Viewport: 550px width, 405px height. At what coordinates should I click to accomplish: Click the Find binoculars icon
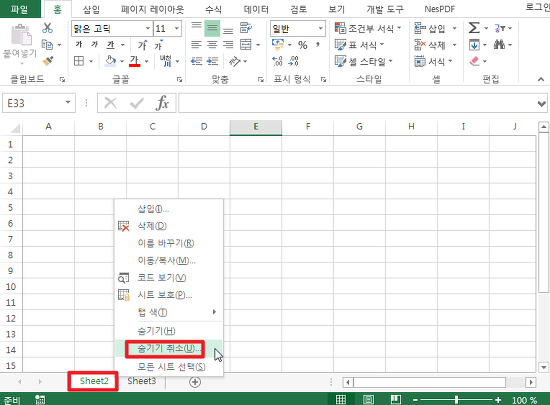click(x=499, y=45)
